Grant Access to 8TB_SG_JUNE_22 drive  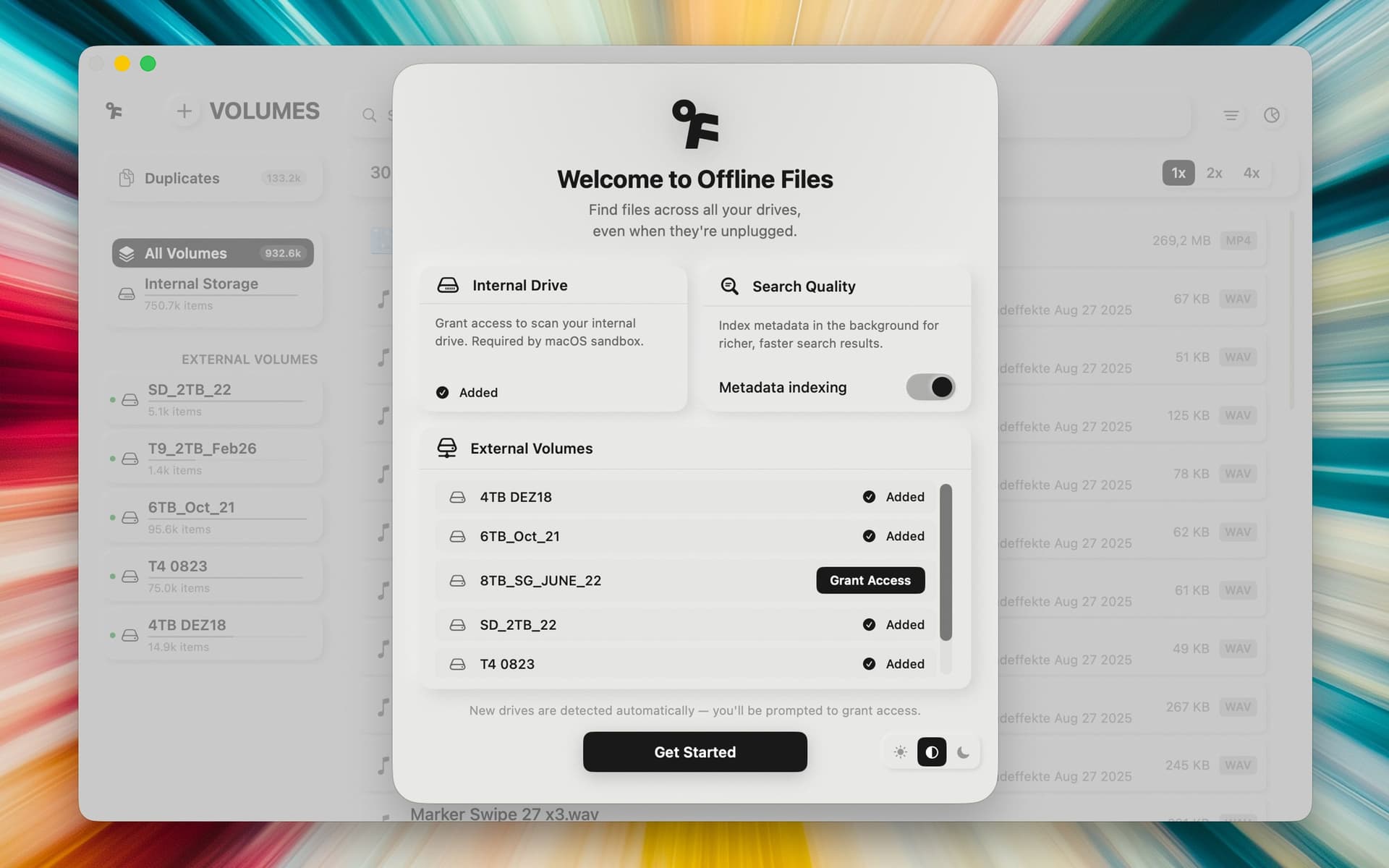coord(870,580)
